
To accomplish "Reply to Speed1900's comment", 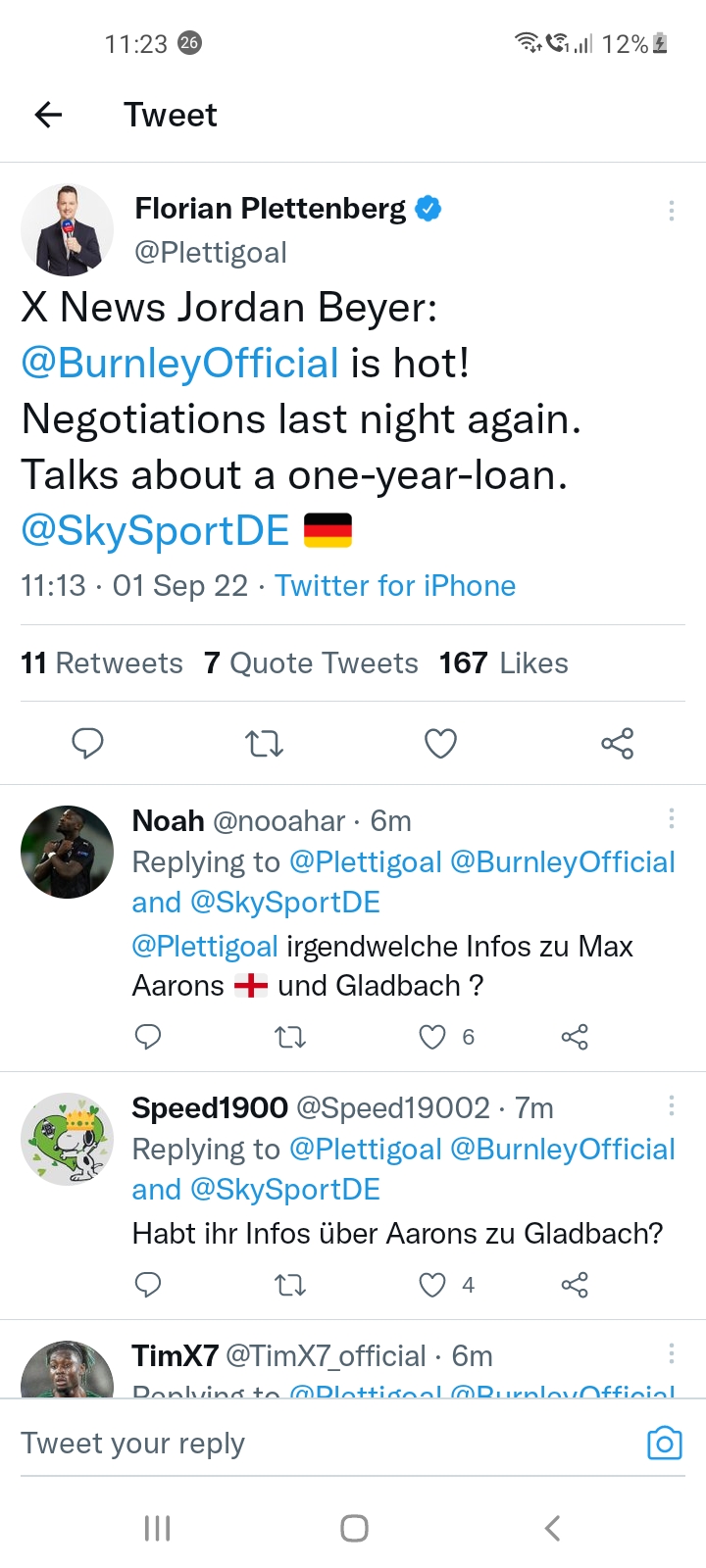I will (x=148, y=1285).
